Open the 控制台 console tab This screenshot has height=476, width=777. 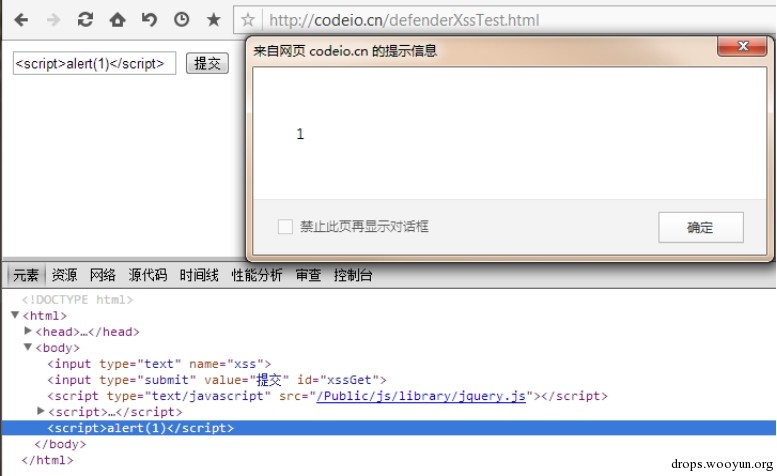(353, 275)
